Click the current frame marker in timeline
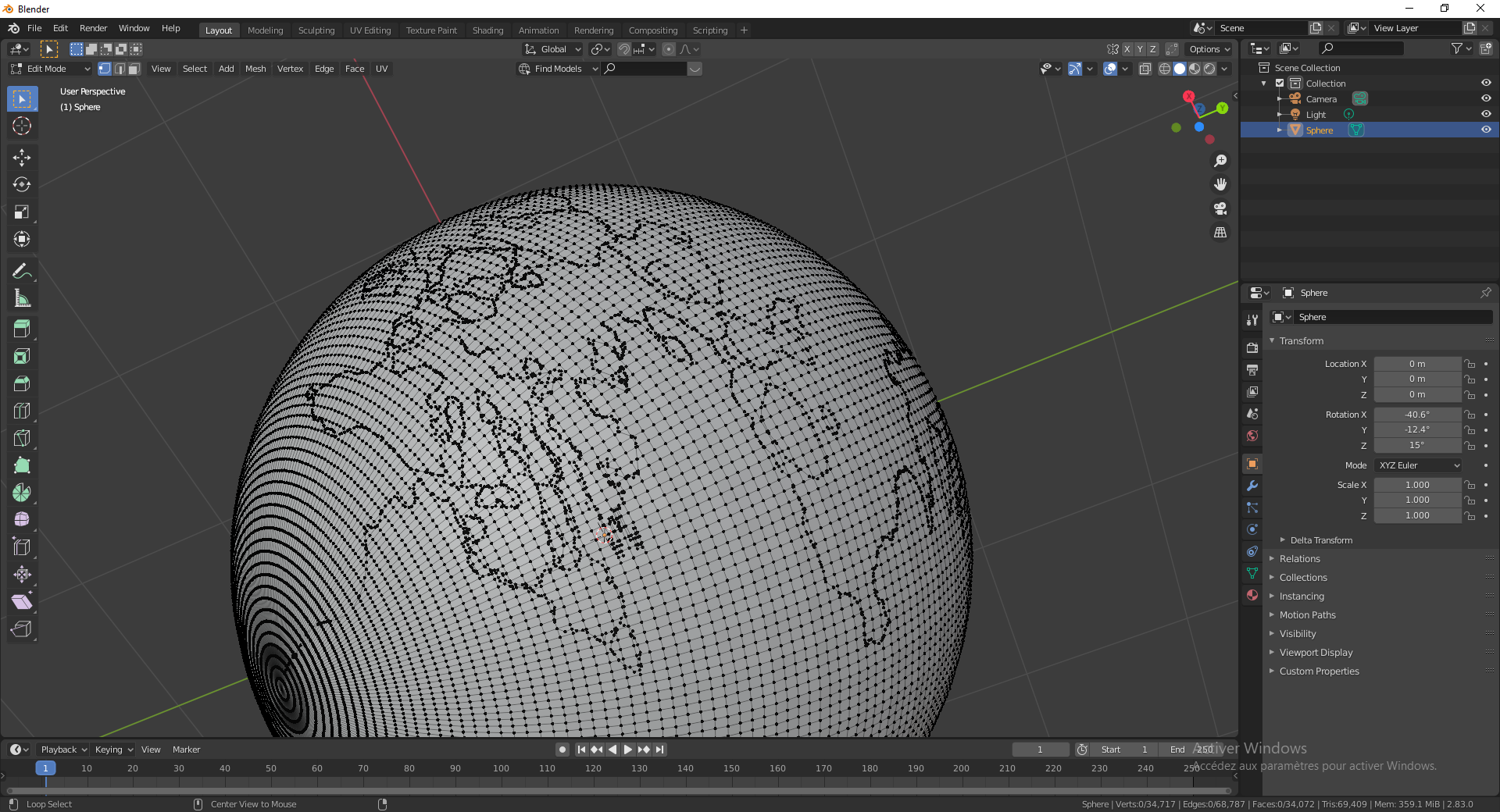This screenshot has width=1500, height=812. point(45,768)
